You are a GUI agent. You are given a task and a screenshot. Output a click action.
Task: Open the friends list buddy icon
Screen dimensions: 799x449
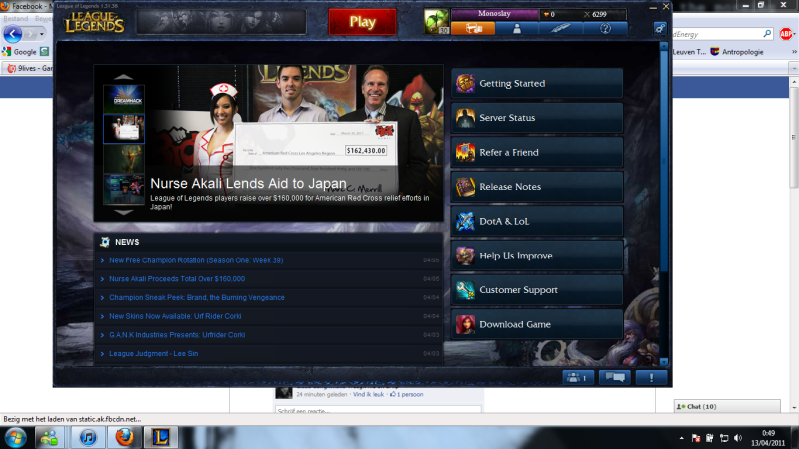coord(577,377)
